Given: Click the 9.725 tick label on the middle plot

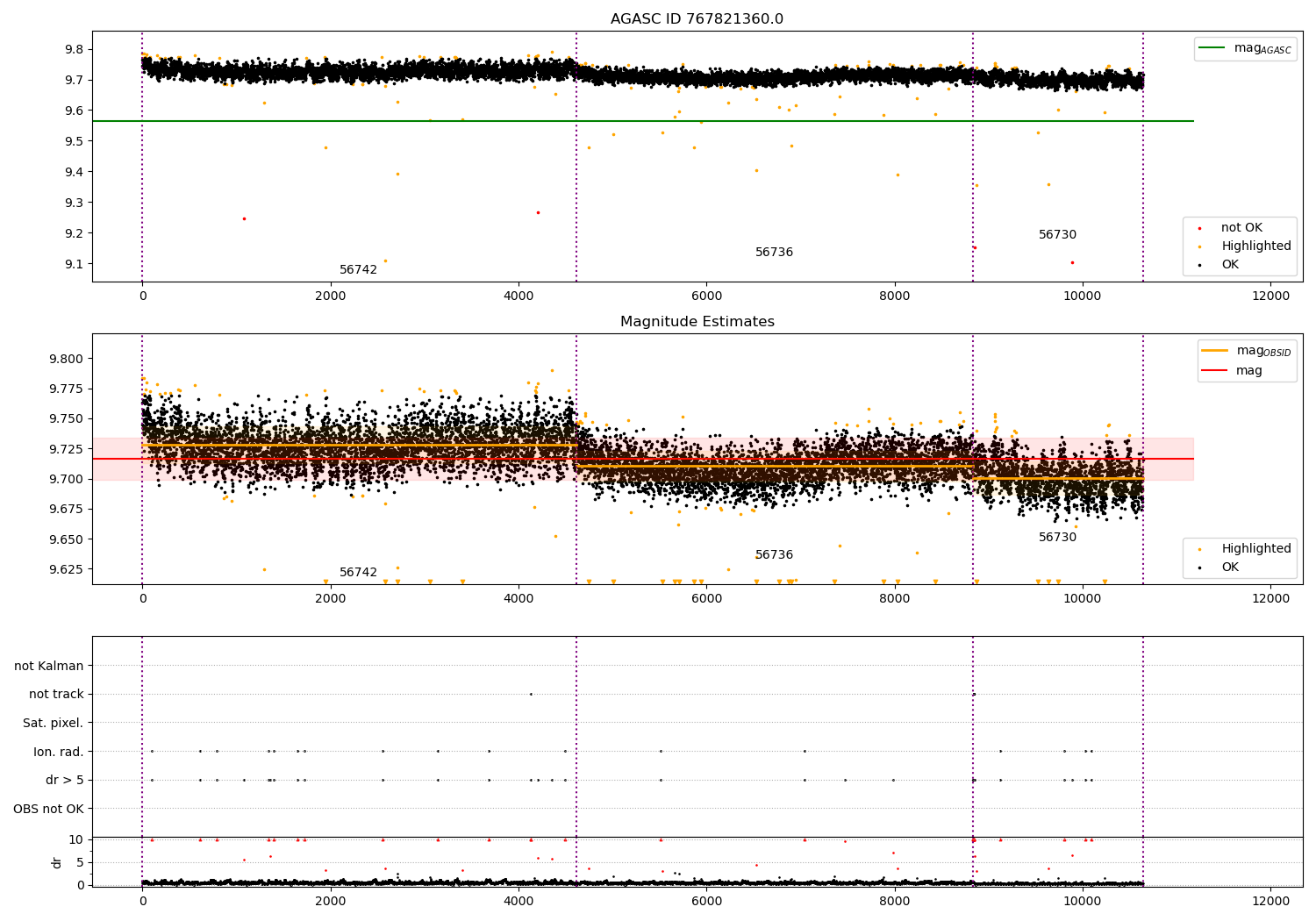Looking at the screenshot, I should click(66, 449).
